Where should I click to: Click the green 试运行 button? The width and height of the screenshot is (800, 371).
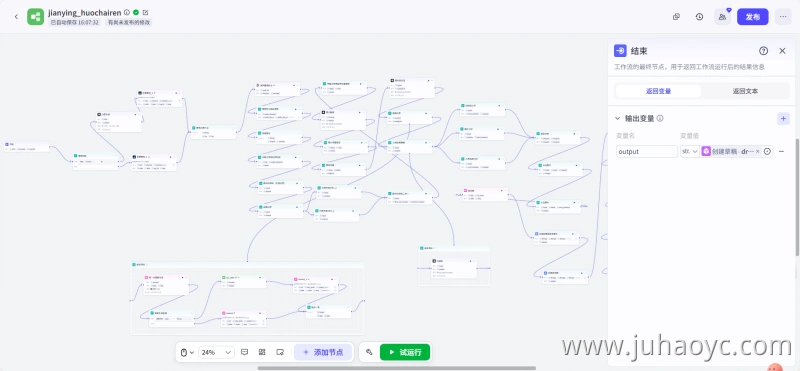(x=405, y=352)
